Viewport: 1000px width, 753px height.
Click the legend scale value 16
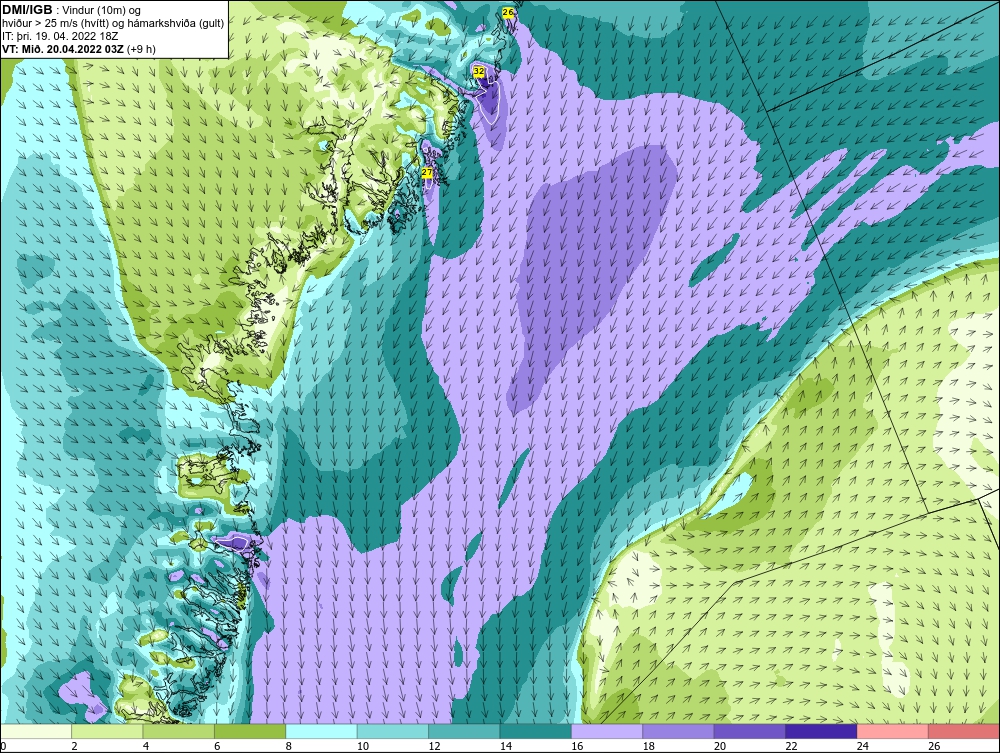[577, 746]
